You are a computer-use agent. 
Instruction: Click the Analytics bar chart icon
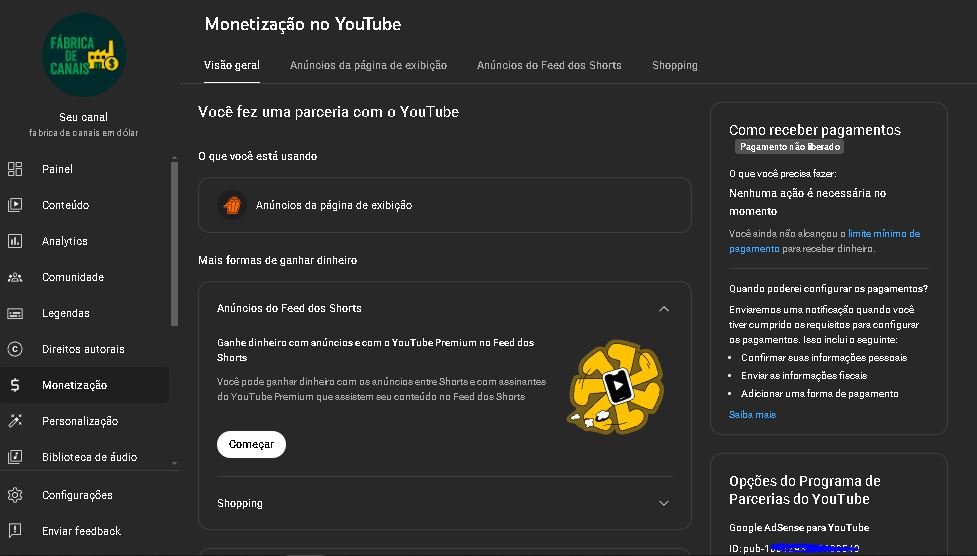point(15,241)
